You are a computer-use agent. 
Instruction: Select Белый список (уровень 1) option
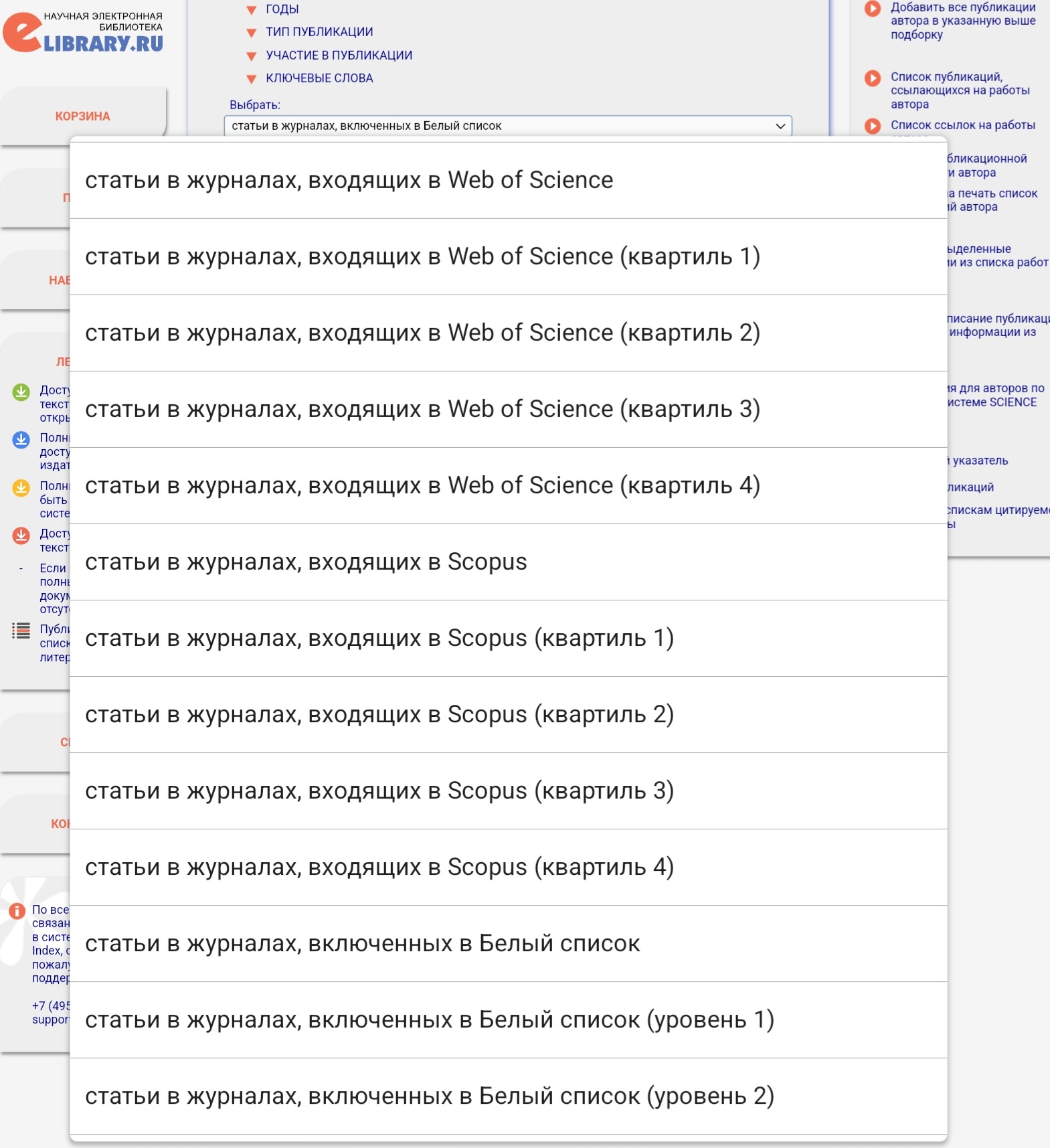coord(509,1019)
